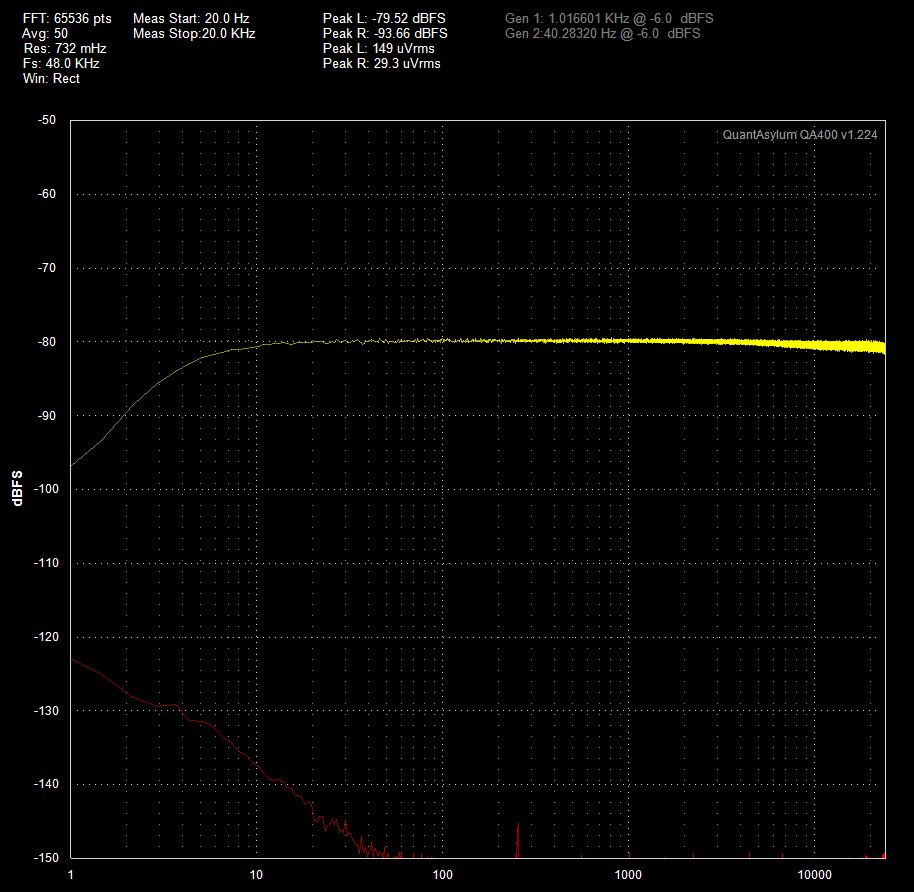Image resolution: width=914 pixels, height=892 pixels.
Task: Click 'Meas Start: 20.0 Hz' text
Action: [x=191, y=19]
